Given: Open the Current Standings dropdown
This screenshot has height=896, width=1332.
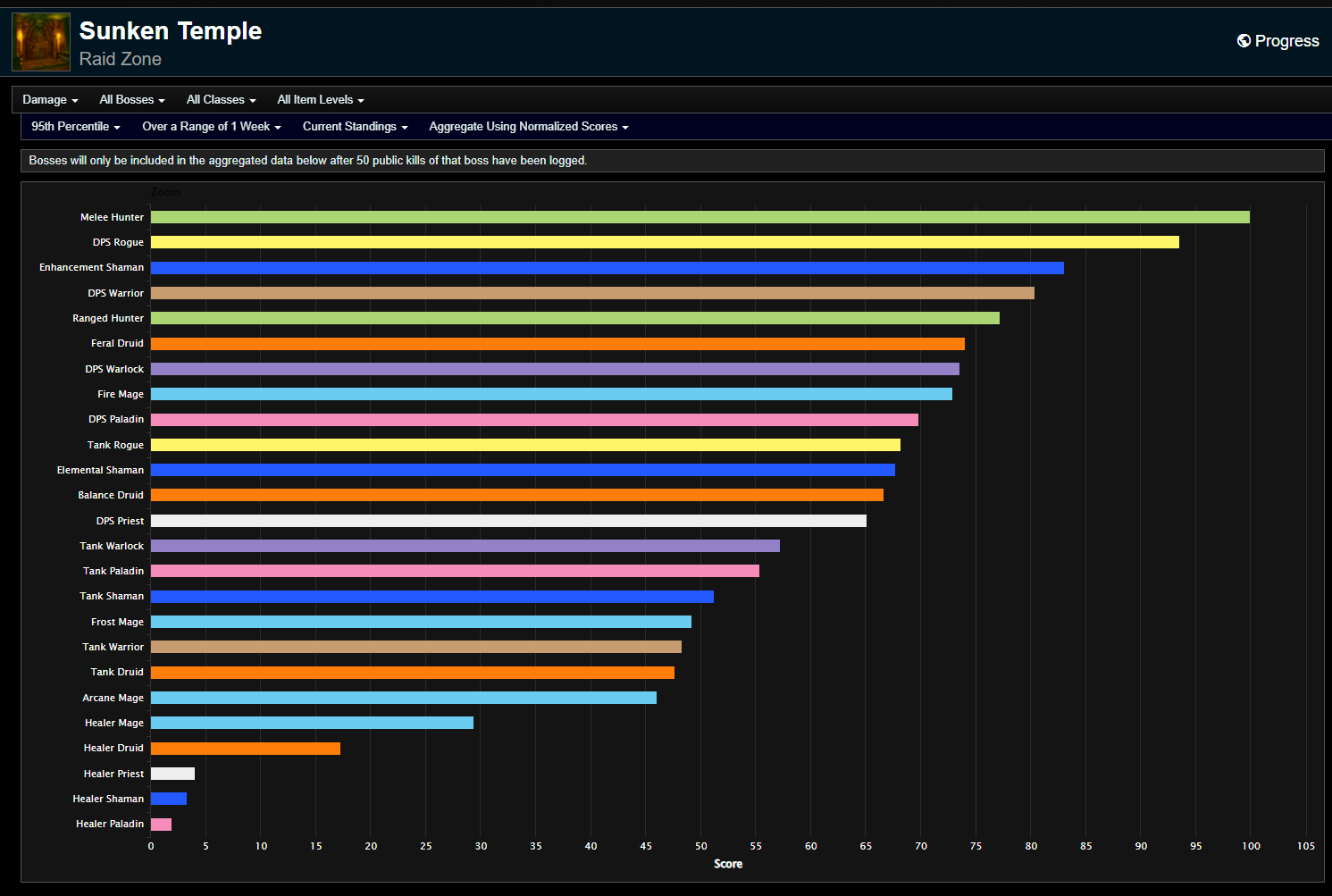Looking at the screenshot, I should (355, 126).
